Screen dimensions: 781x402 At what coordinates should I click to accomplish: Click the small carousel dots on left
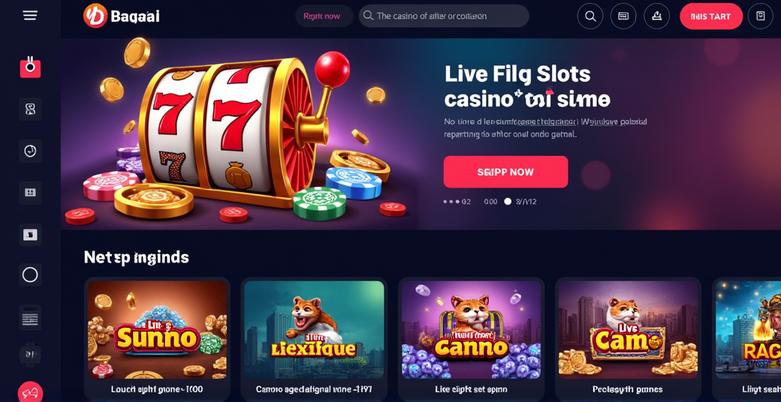tap(452, 202)
